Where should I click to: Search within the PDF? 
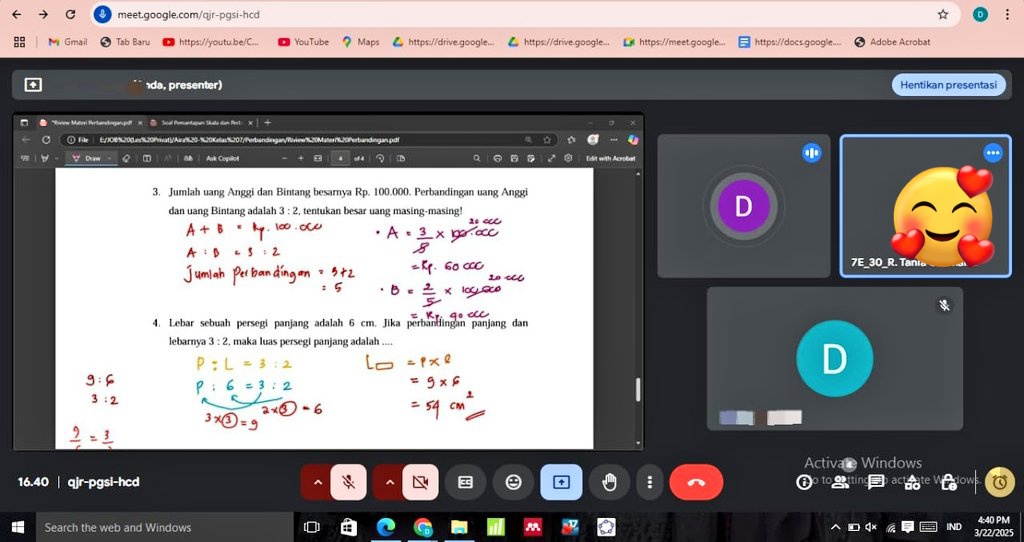(477, 158)
